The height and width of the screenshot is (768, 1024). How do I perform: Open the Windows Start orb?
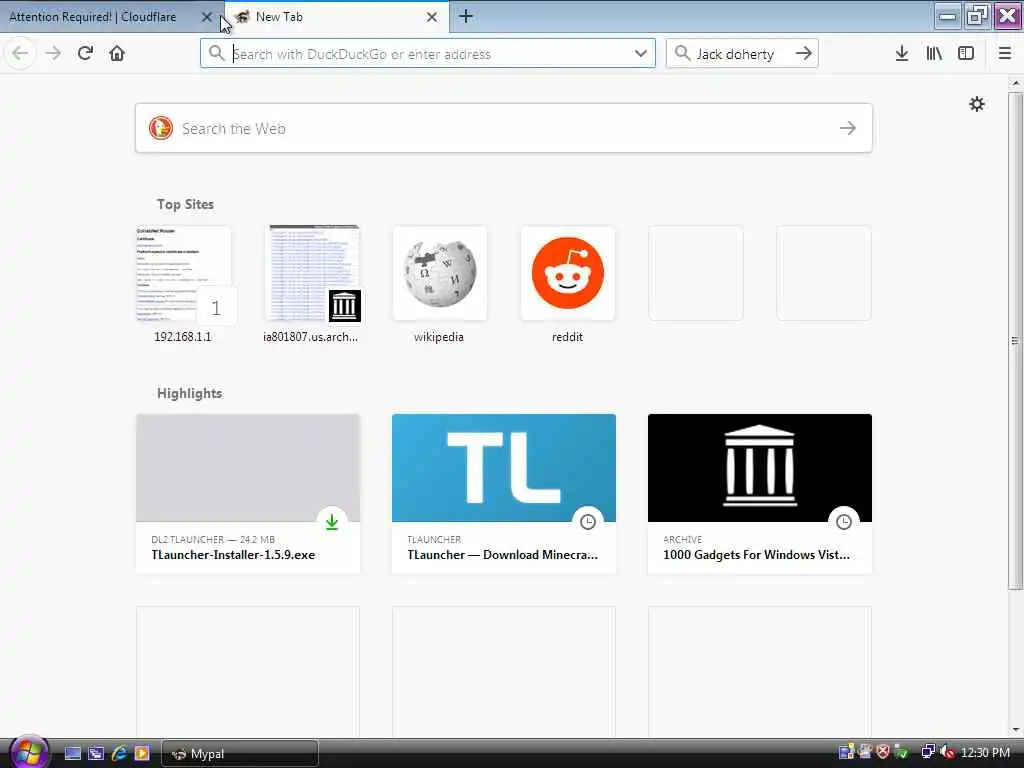28,752
